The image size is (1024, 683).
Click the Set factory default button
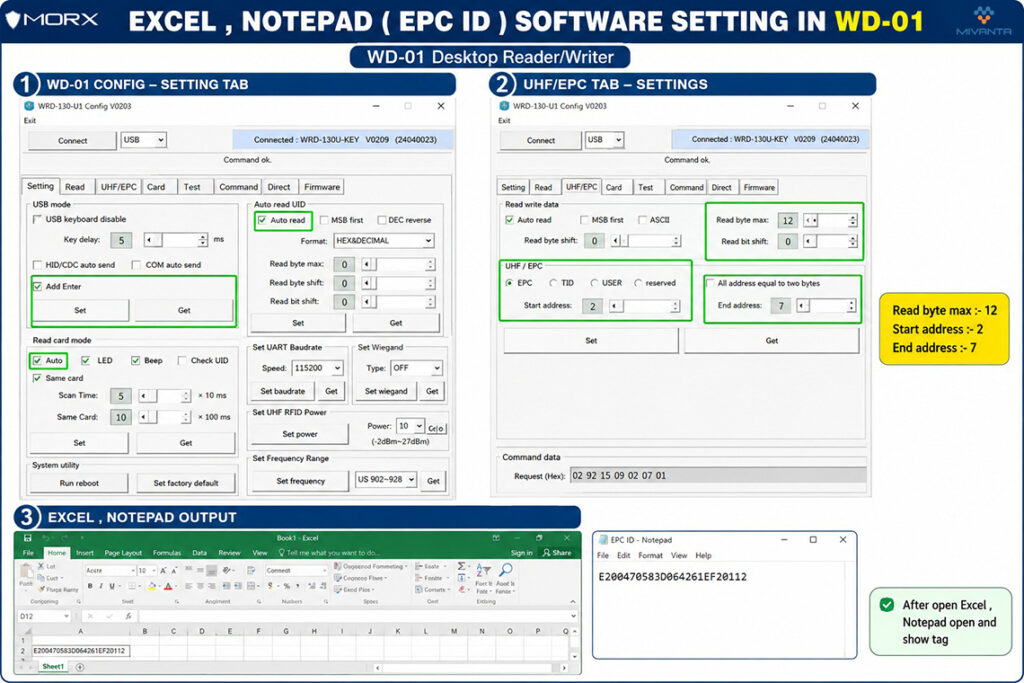pyautogui.click(x=185, y=483)
